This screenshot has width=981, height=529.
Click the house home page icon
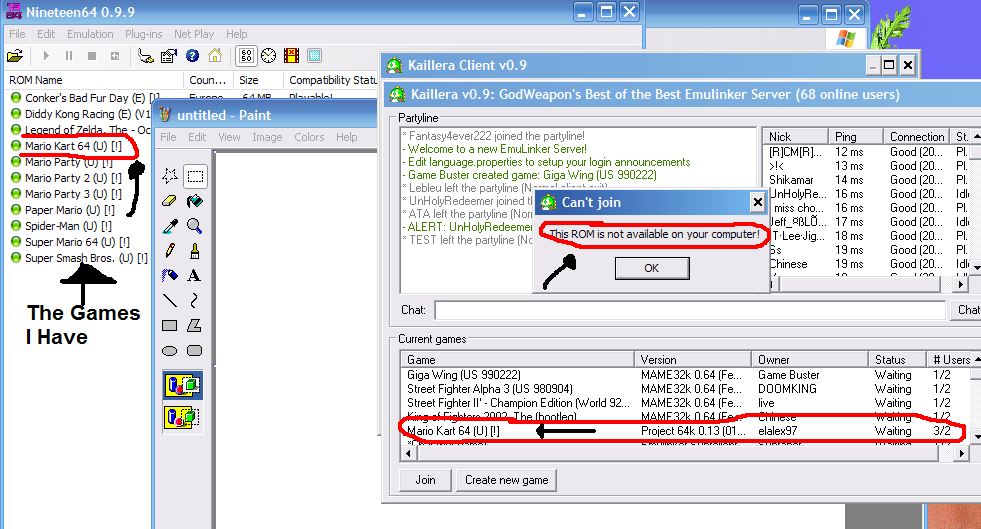pos(215,56)
